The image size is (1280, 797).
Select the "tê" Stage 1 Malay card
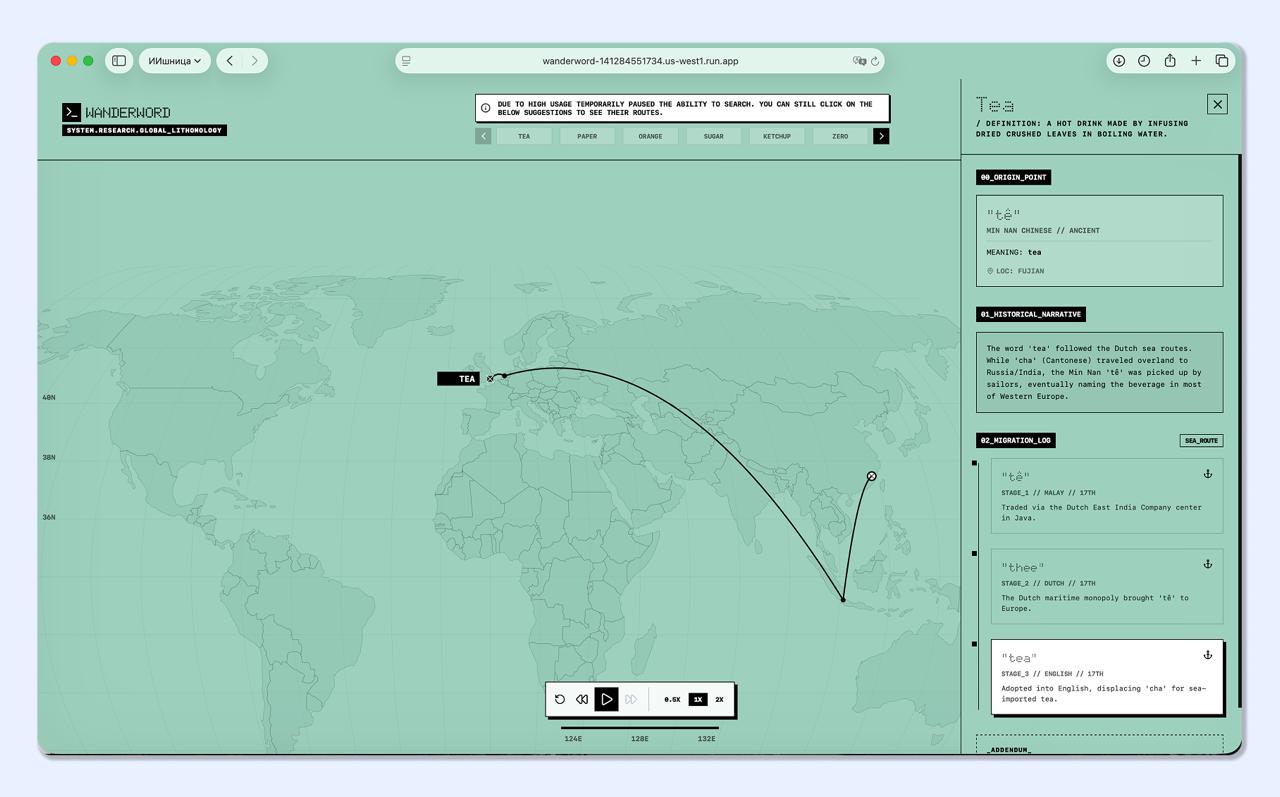click(x=1107, y=496)
